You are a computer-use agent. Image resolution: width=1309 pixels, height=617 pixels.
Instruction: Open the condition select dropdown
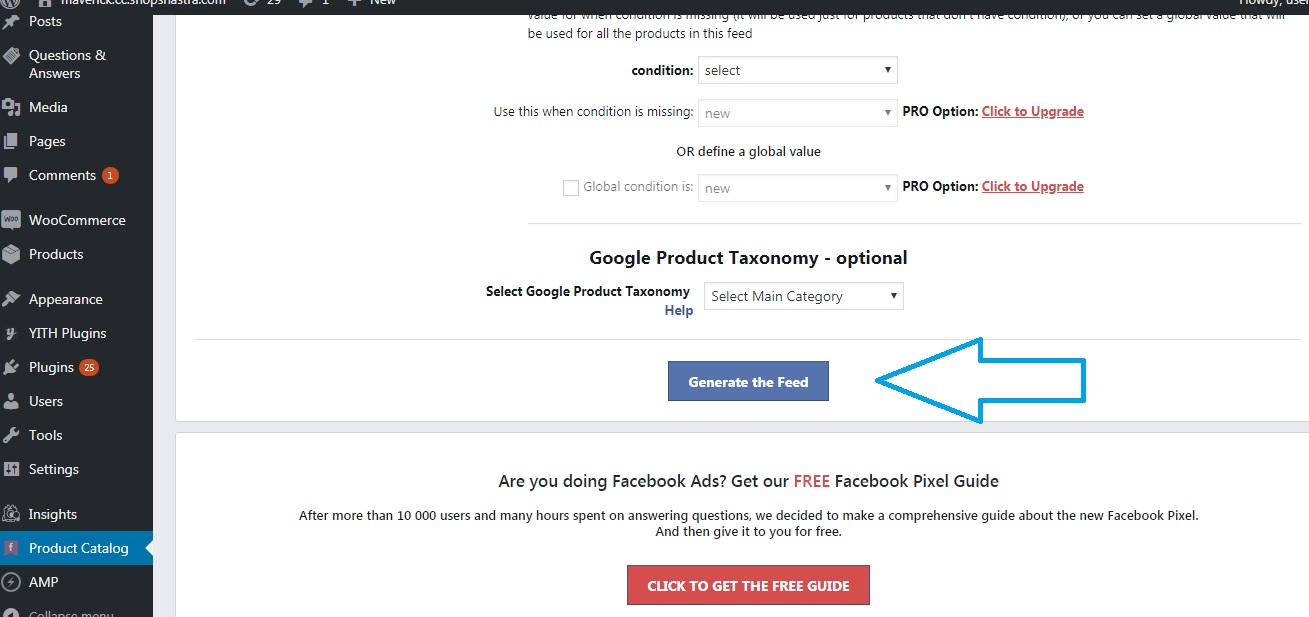point(797,70)
